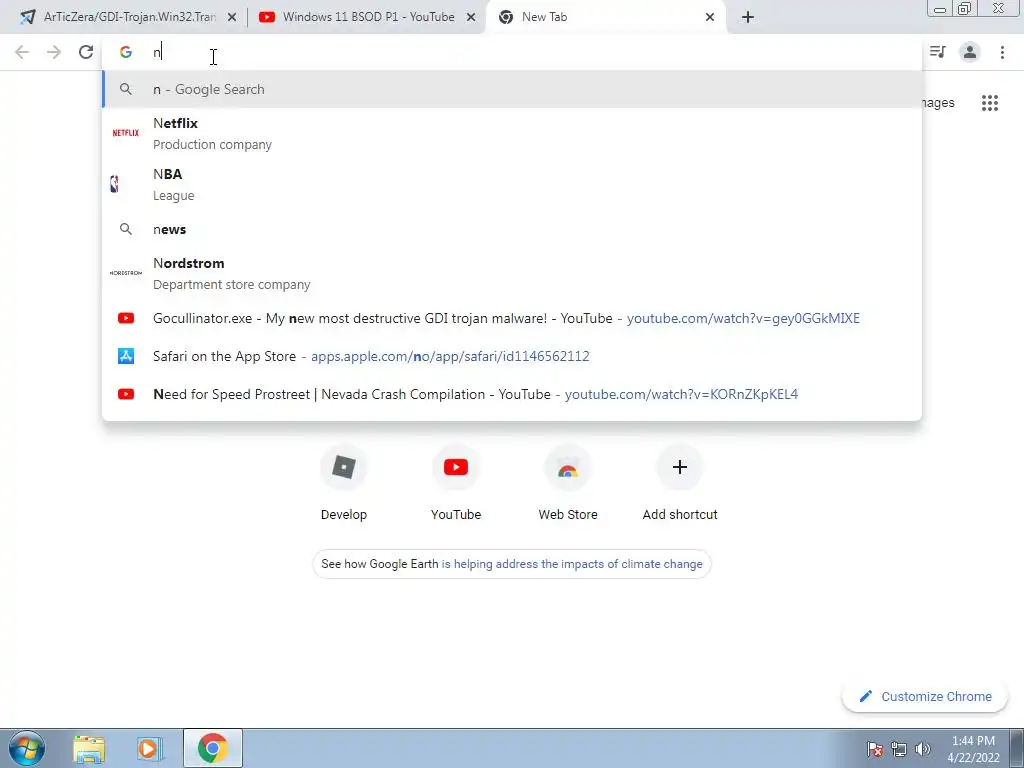
Task: Open the Web Store shortcut tile
Action: point(568,483)
